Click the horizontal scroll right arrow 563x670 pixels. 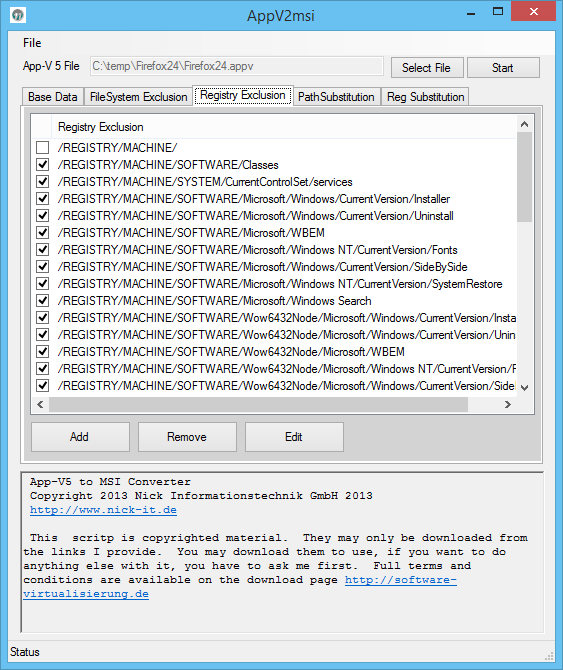click(507, 404)
